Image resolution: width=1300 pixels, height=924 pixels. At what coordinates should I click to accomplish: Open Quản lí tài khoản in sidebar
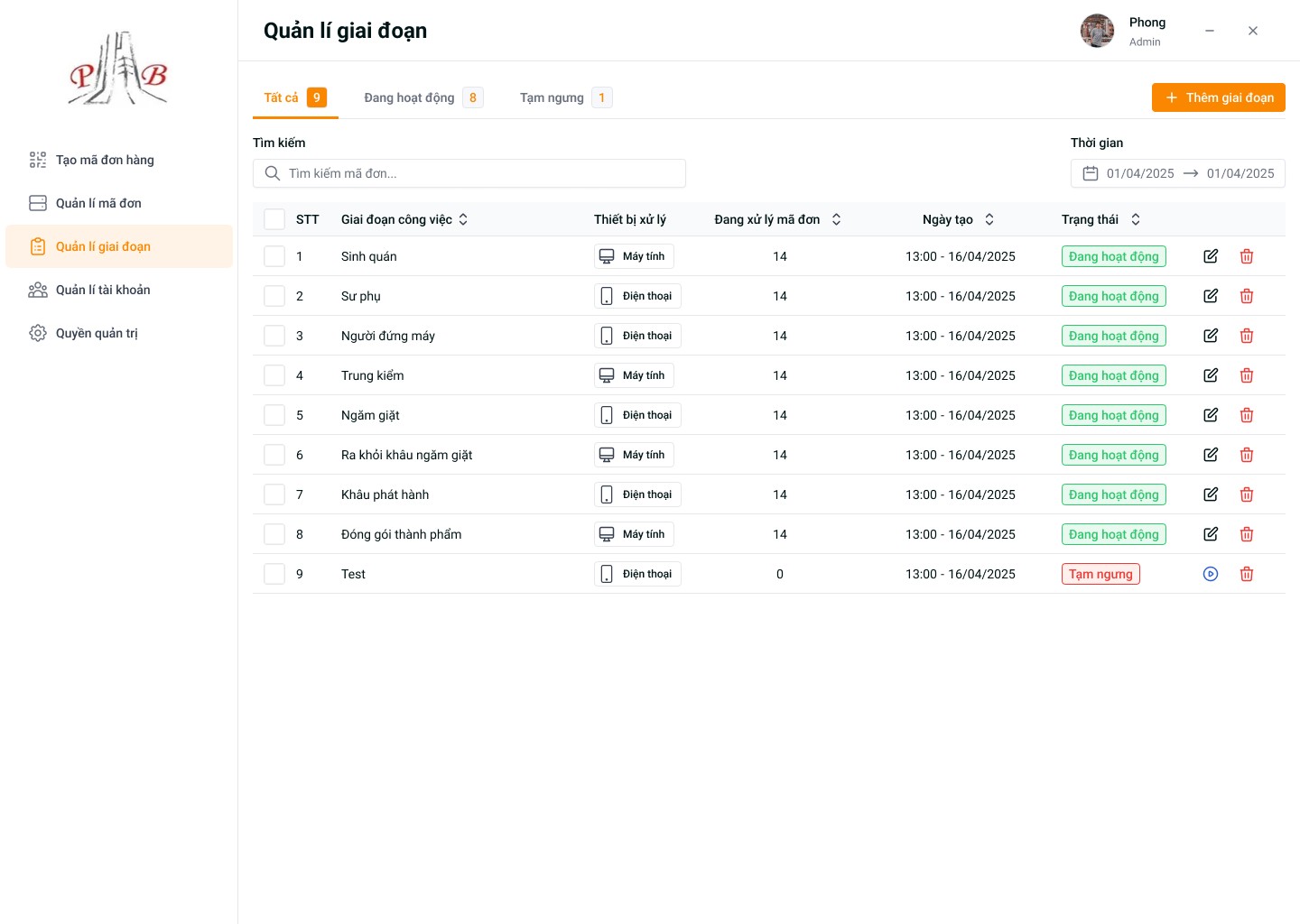click(119, 290)
